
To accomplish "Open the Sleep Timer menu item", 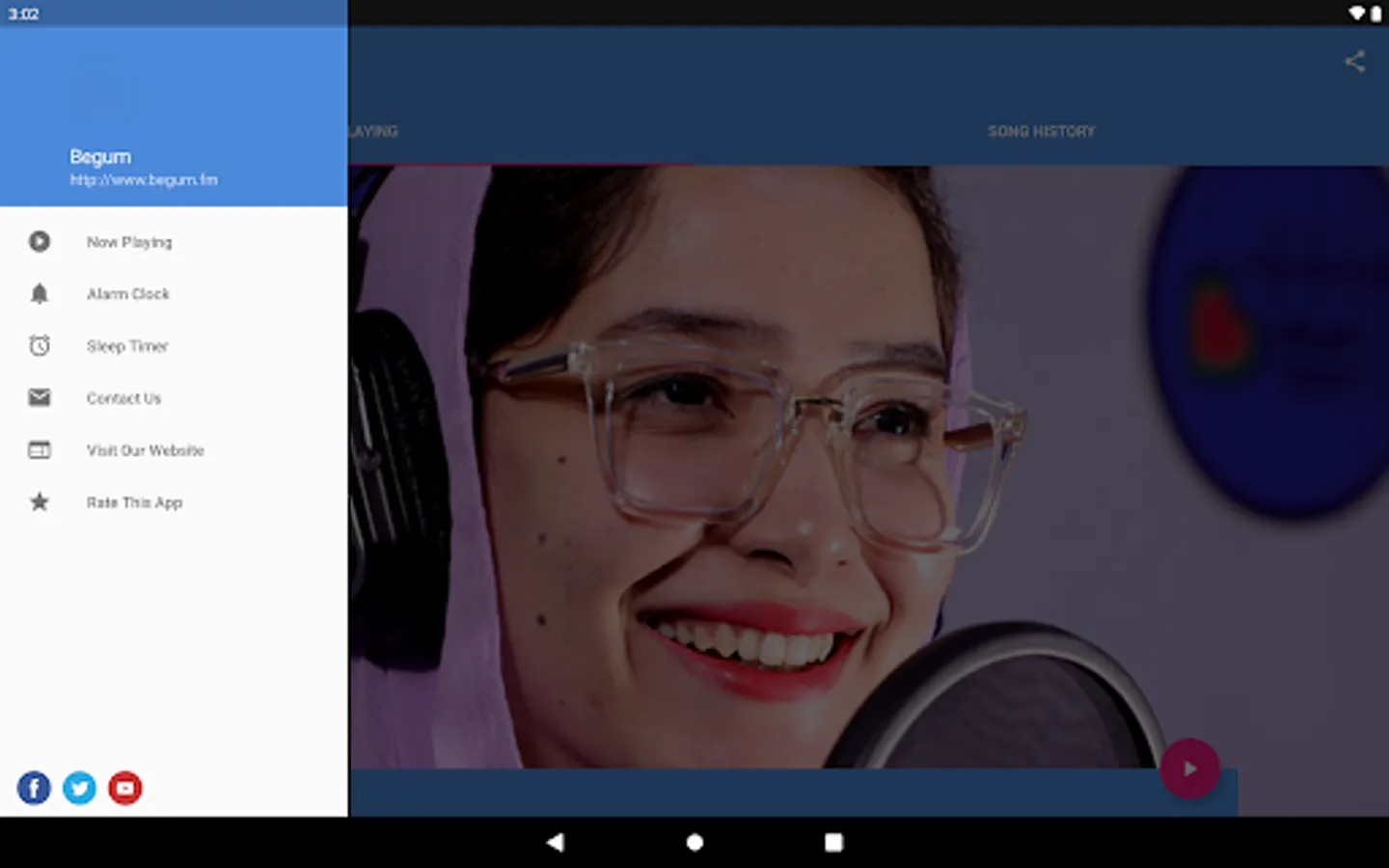I will point(174,346).
